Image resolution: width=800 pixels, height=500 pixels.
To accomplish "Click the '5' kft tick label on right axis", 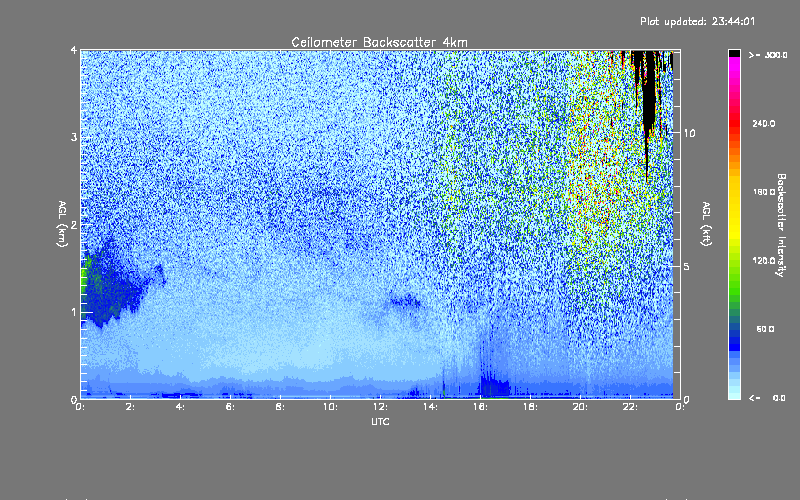I will (687, 267).
